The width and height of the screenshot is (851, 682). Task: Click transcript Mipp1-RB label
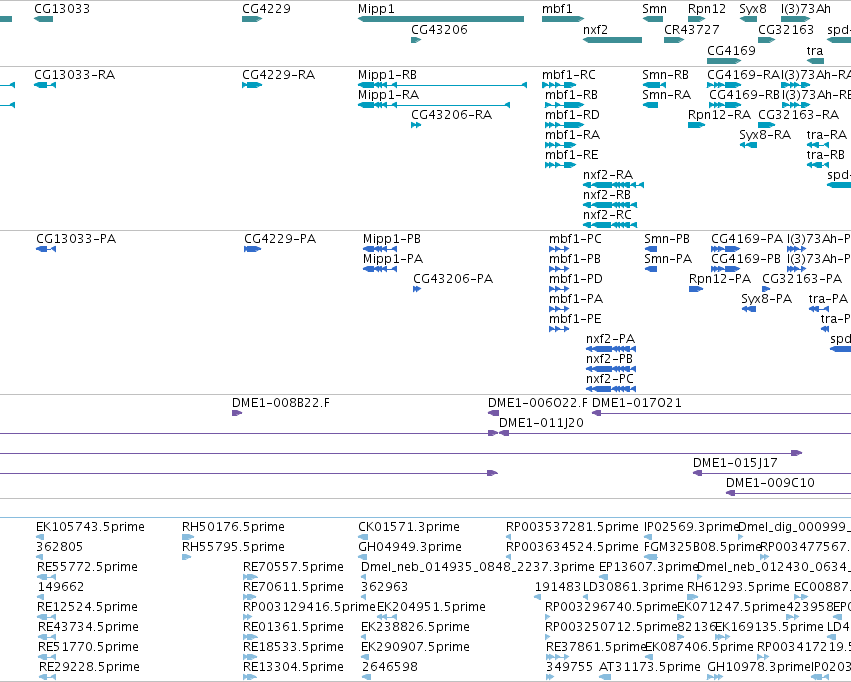[387, 74]
